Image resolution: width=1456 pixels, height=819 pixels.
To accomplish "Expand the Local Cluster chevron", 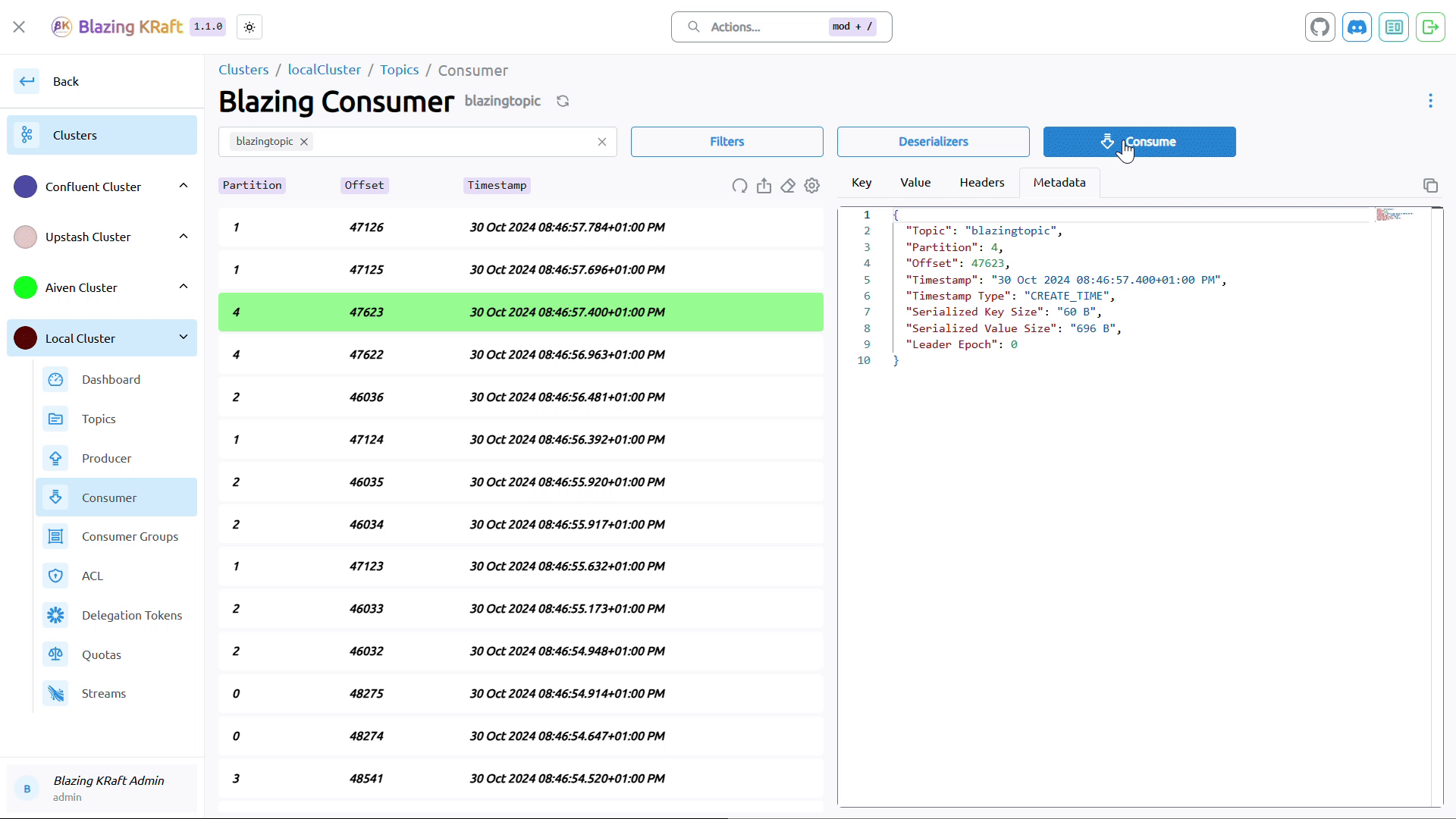I will point(184,337).
